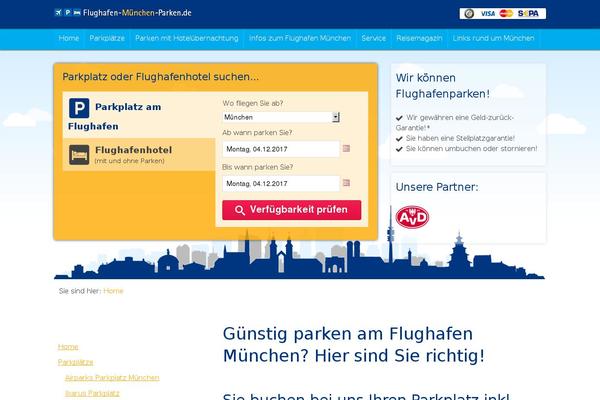Open the Home menu item
This screenshot has width=600, height=400.
coord(69,38)
